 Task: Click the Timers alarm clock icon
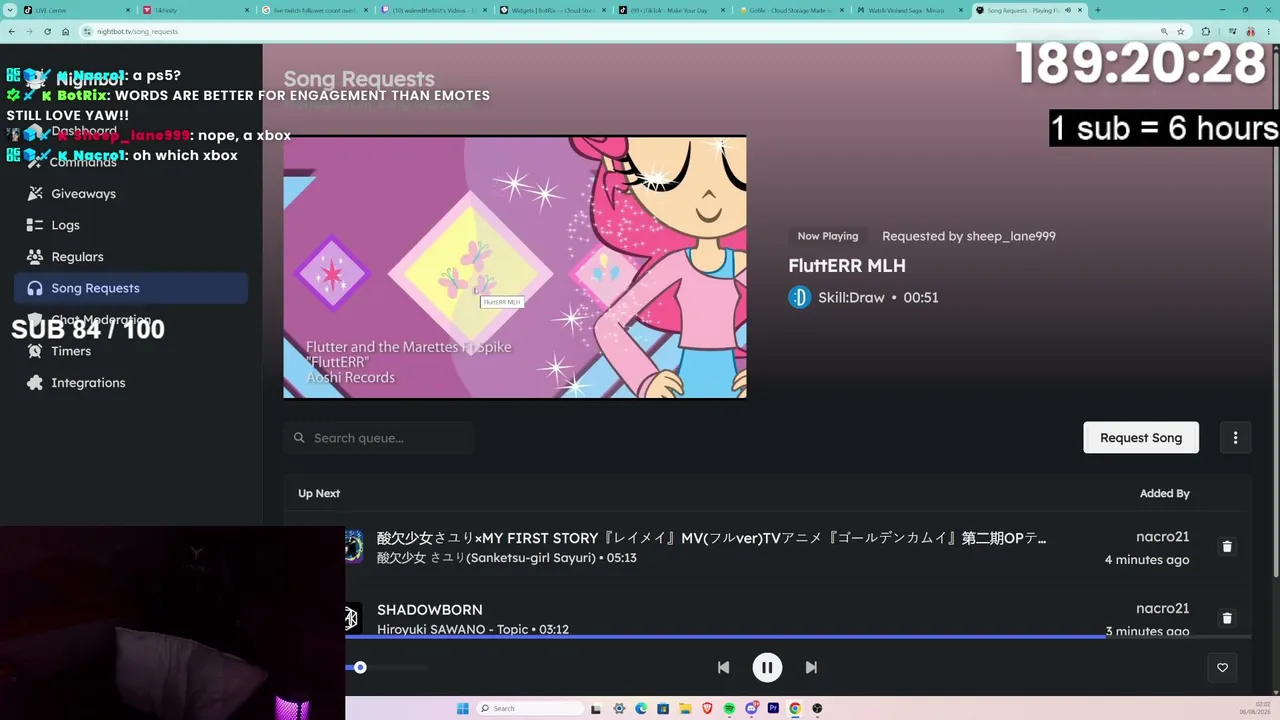35,351
